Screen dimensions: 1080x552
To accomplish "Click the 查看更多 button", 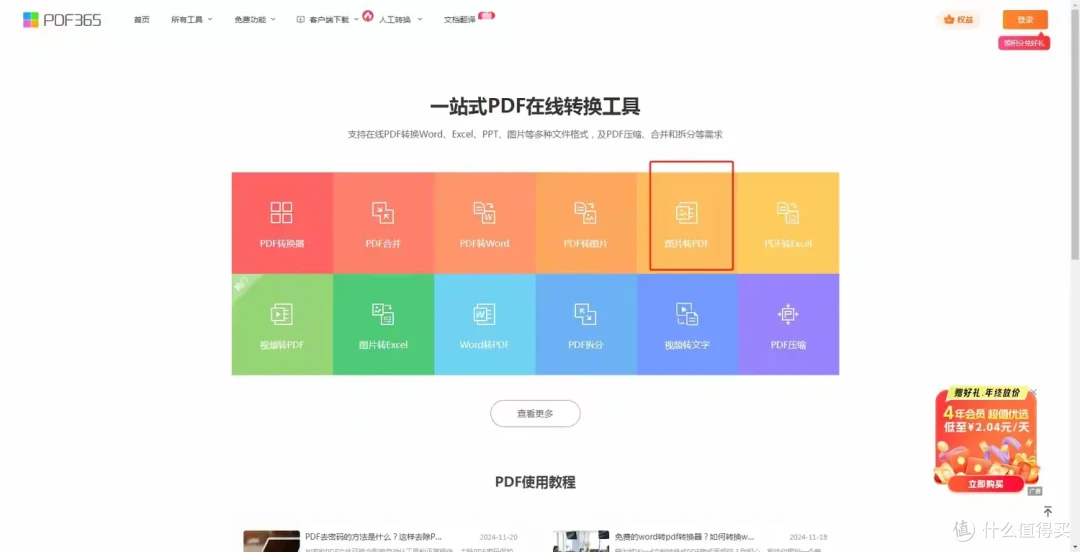I will coord(535,413).
